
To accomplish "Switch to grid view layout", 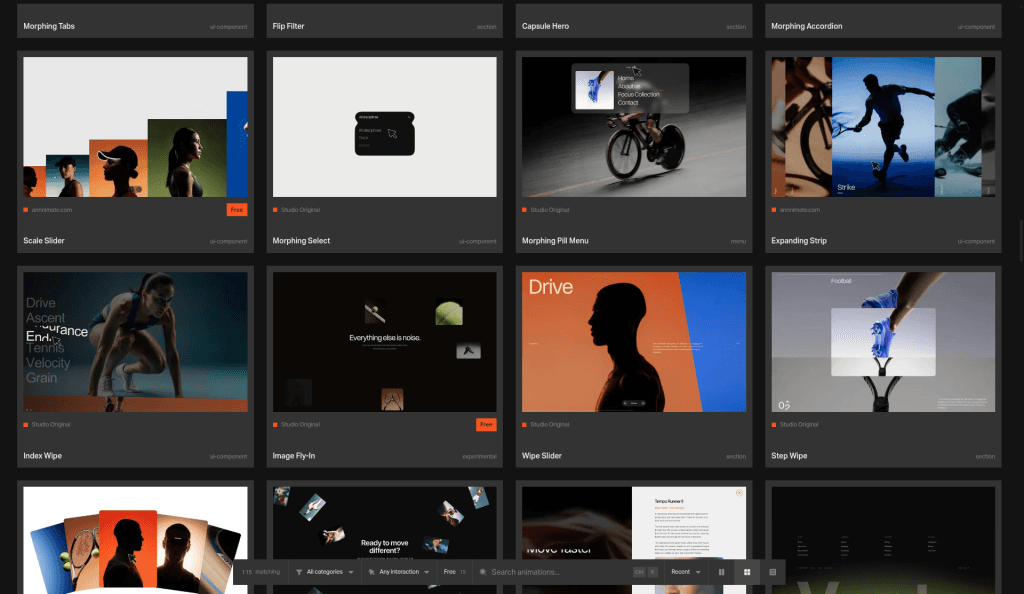I will click(x=747, y=572).
